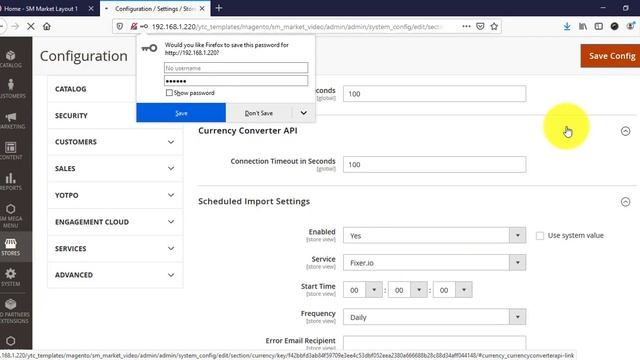Open the page actions three-dots menu

point(466,27)
